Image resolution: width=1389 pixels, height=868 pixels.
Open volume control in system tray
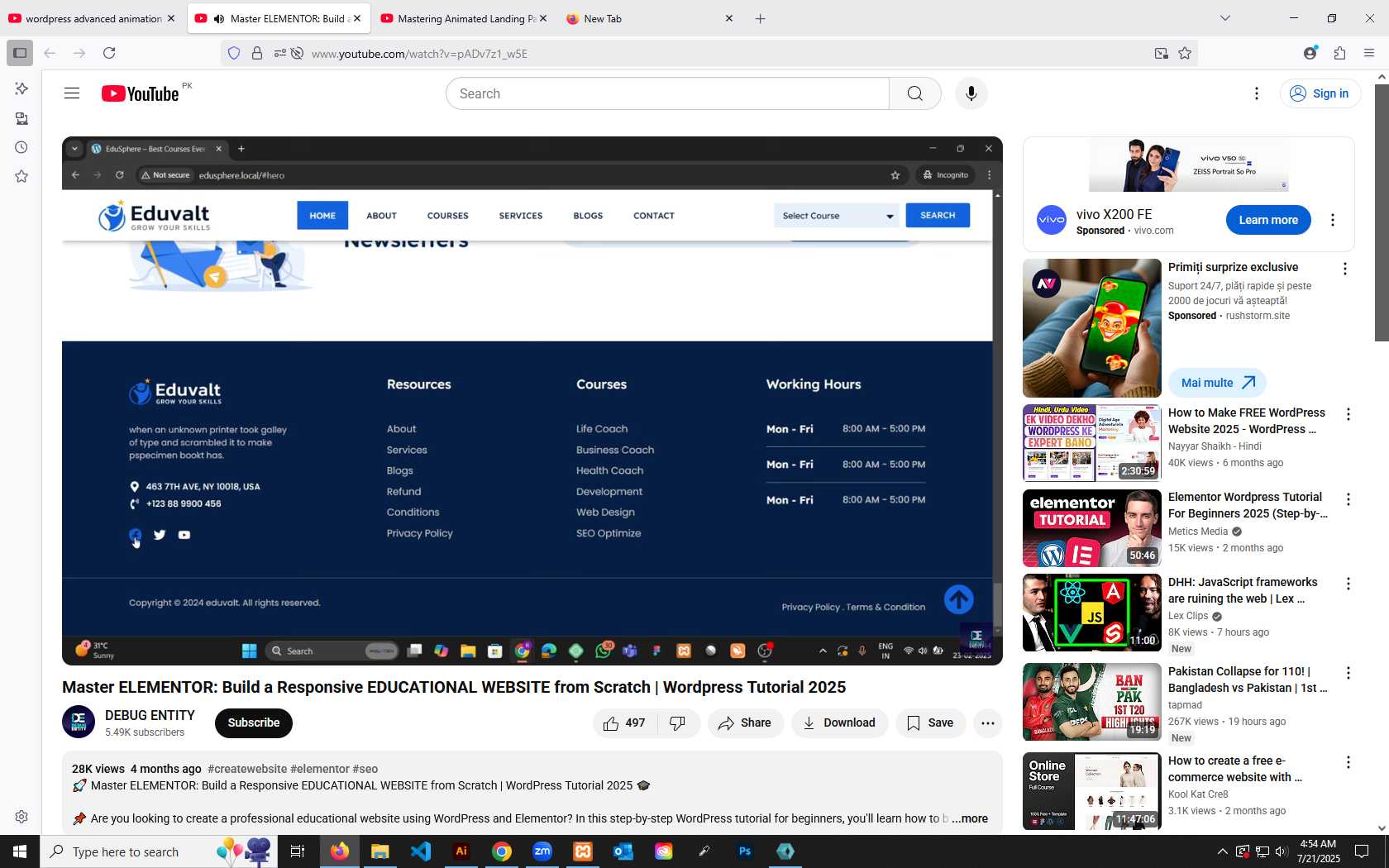coord(1282,851)
